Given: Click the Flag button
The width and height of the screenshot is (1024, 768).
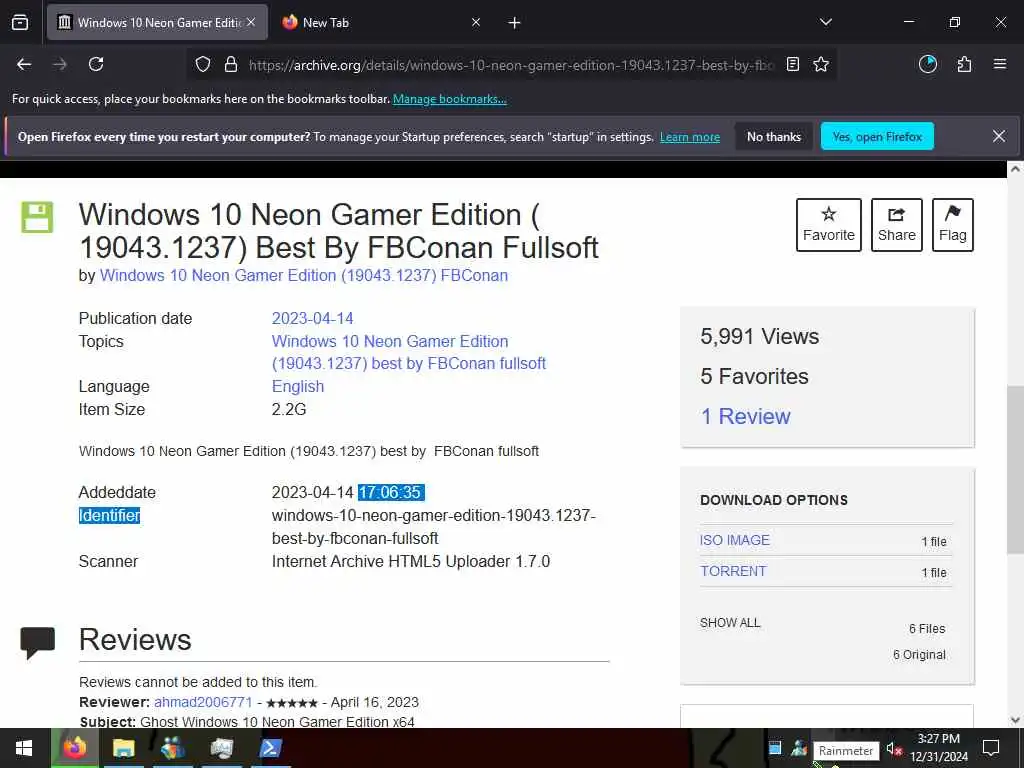Looking at the screenshot, I should (x=952, y=225).
